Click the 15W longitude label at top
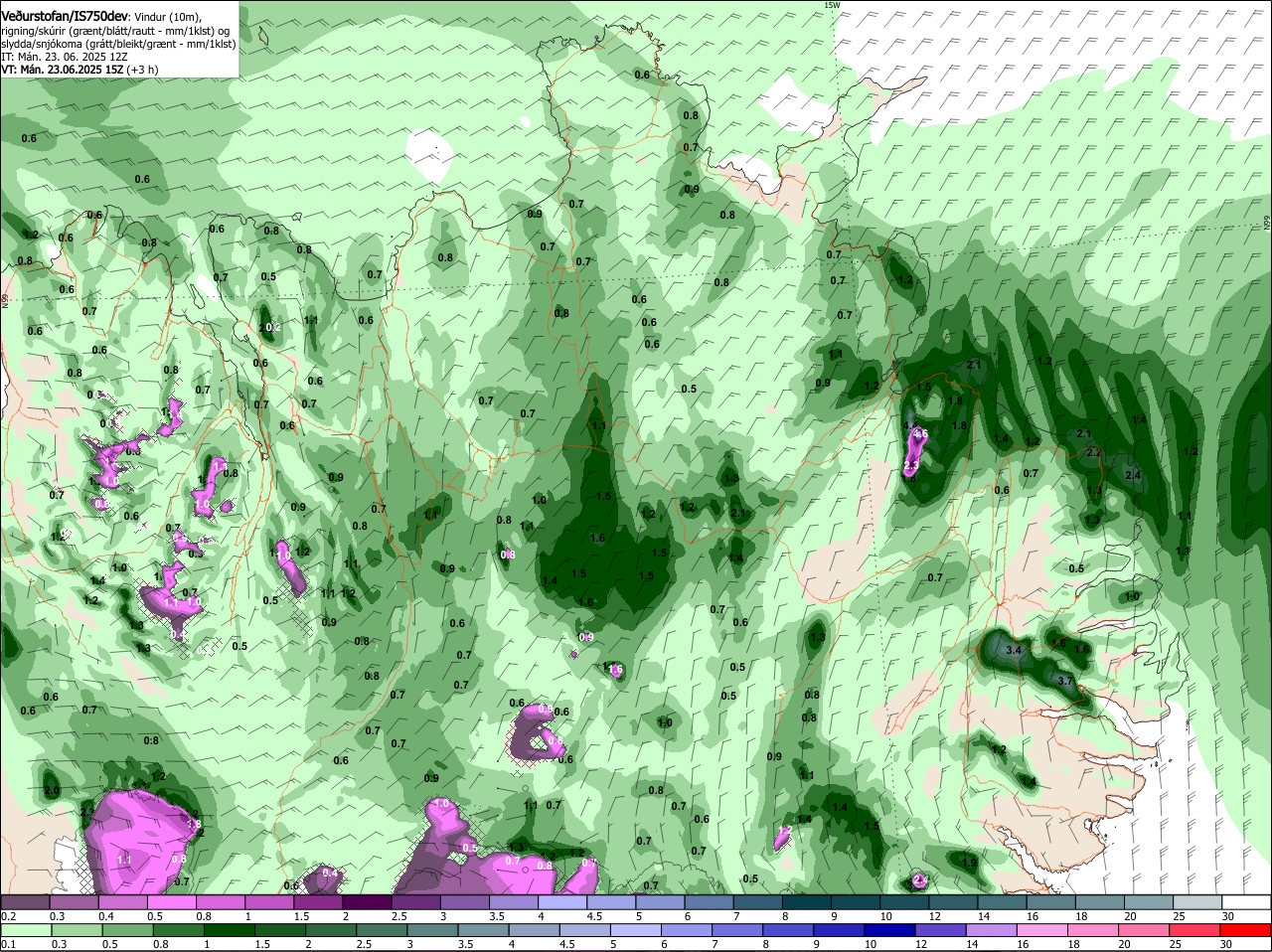Viewport: 1272px width, 952px height. click(x=832, y=5)
